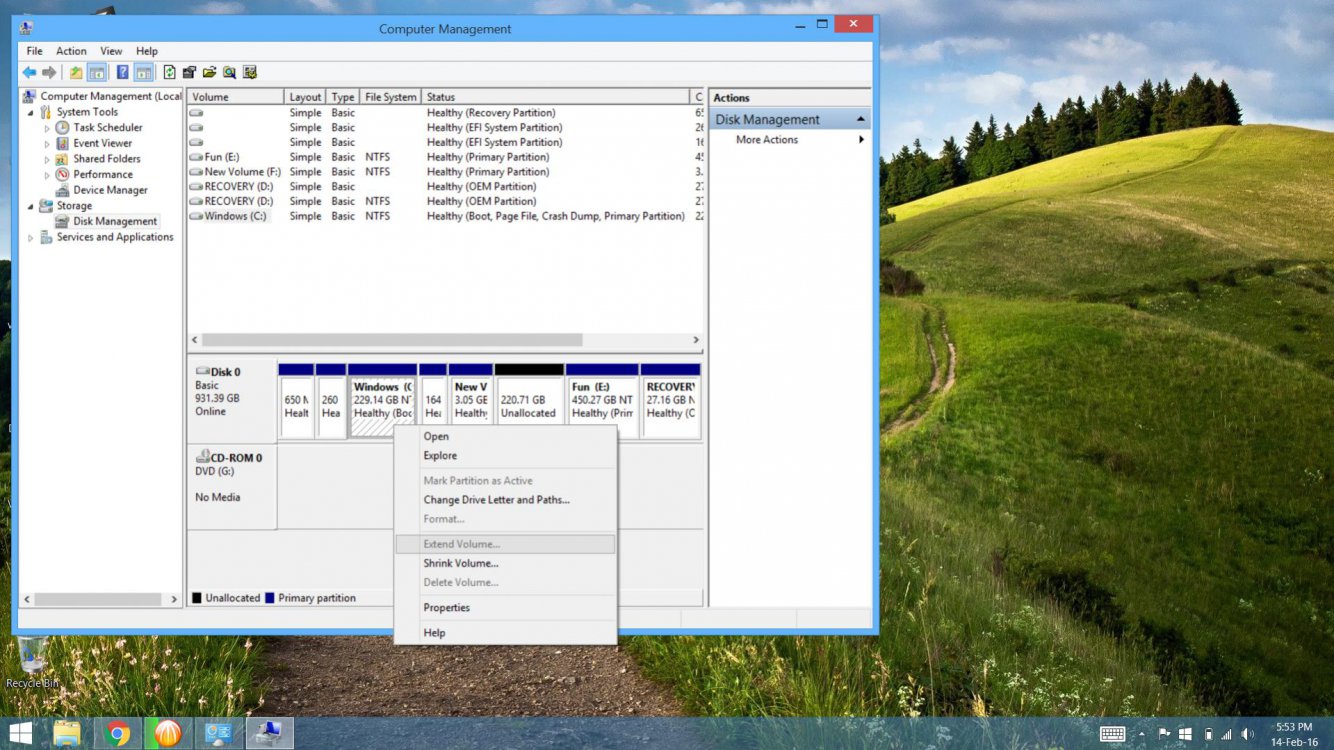
Task: Sort by the File System column header
Action: click(x=391, y=97)
